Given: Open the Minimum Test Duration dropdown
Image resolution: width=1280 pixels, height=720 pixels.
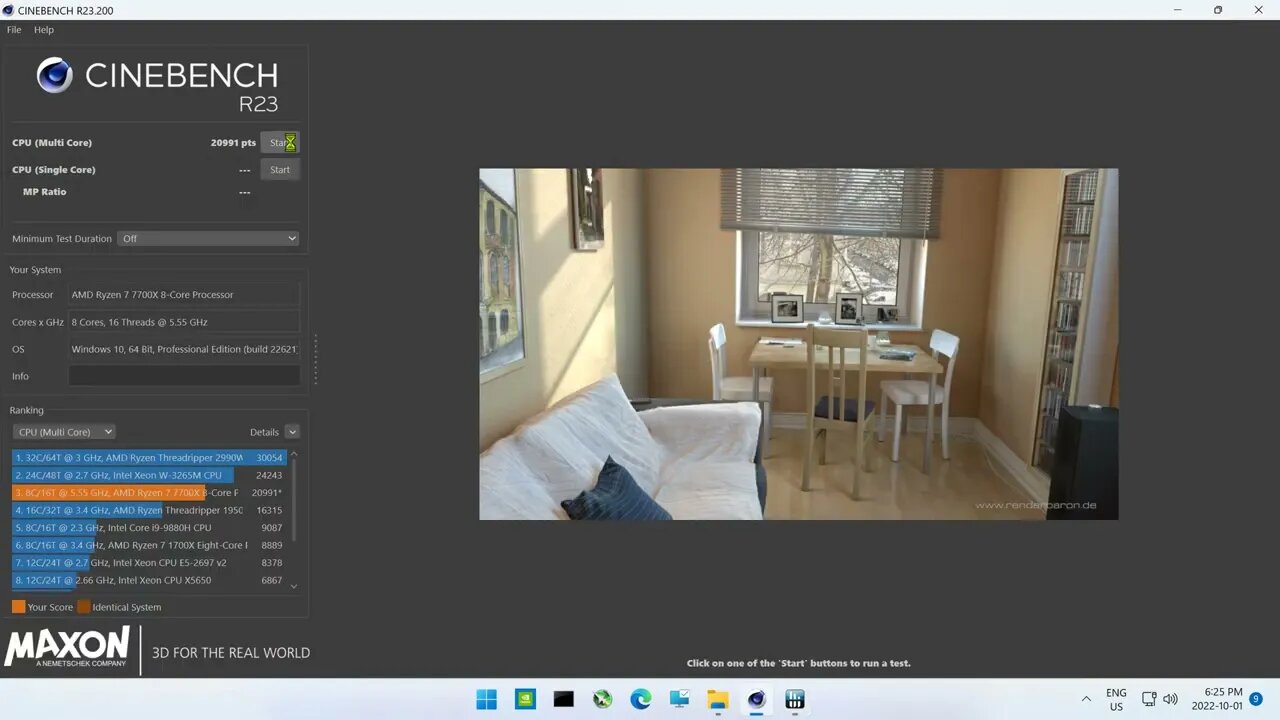Looking at the screenshot, I should [208, 239].
